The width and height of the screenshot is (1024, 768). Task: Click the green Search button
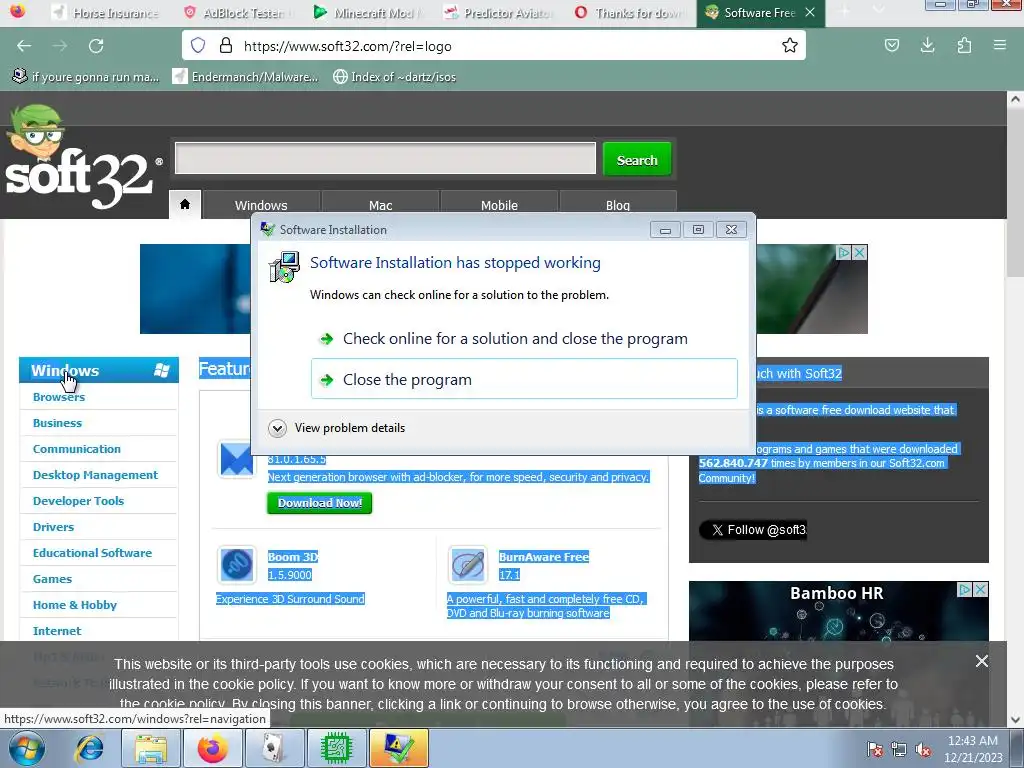coord(637,159)
